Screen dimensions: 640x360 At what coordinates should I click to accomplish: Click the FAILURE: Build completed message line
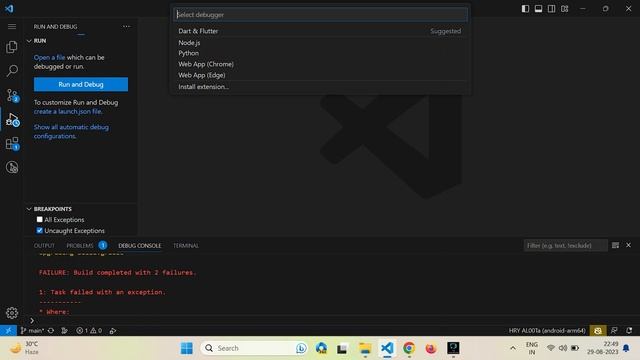(118, 272)
